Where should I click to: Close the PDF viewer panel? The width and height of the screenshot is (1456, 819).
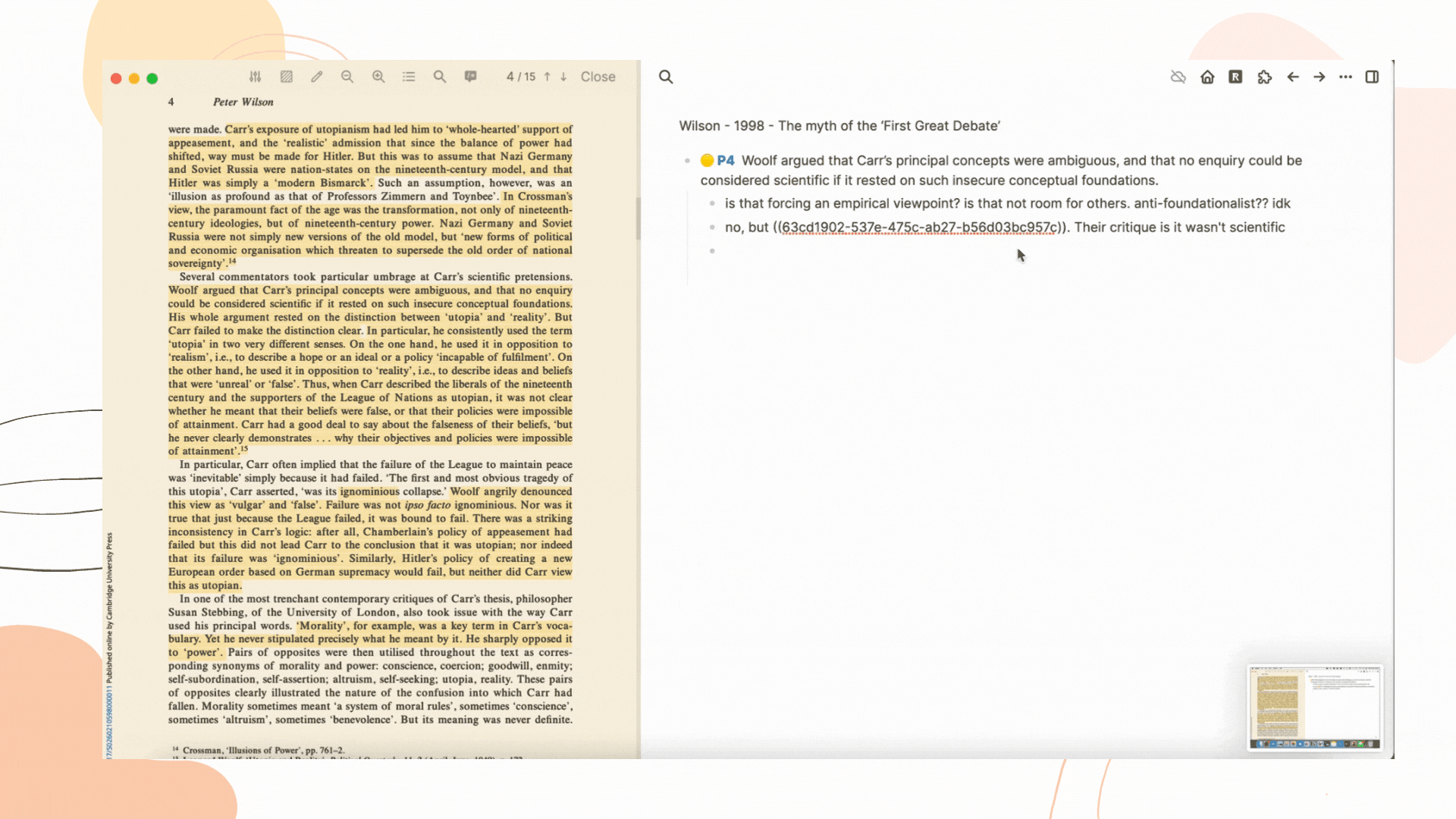(x=598, y=77)
